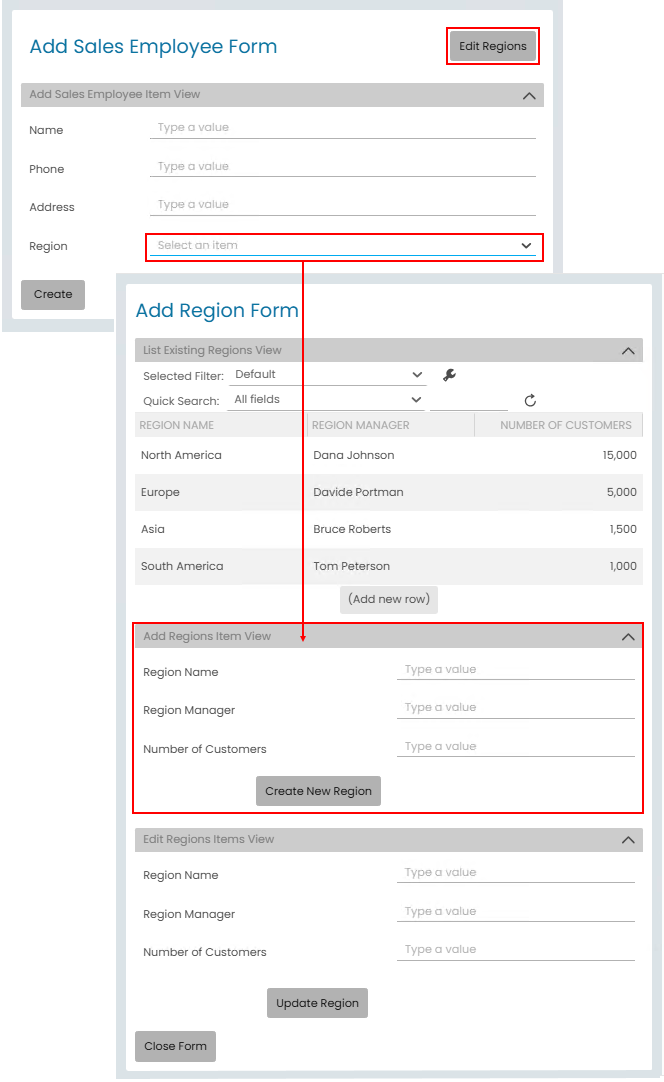Open the Region select dropdown

344,246
